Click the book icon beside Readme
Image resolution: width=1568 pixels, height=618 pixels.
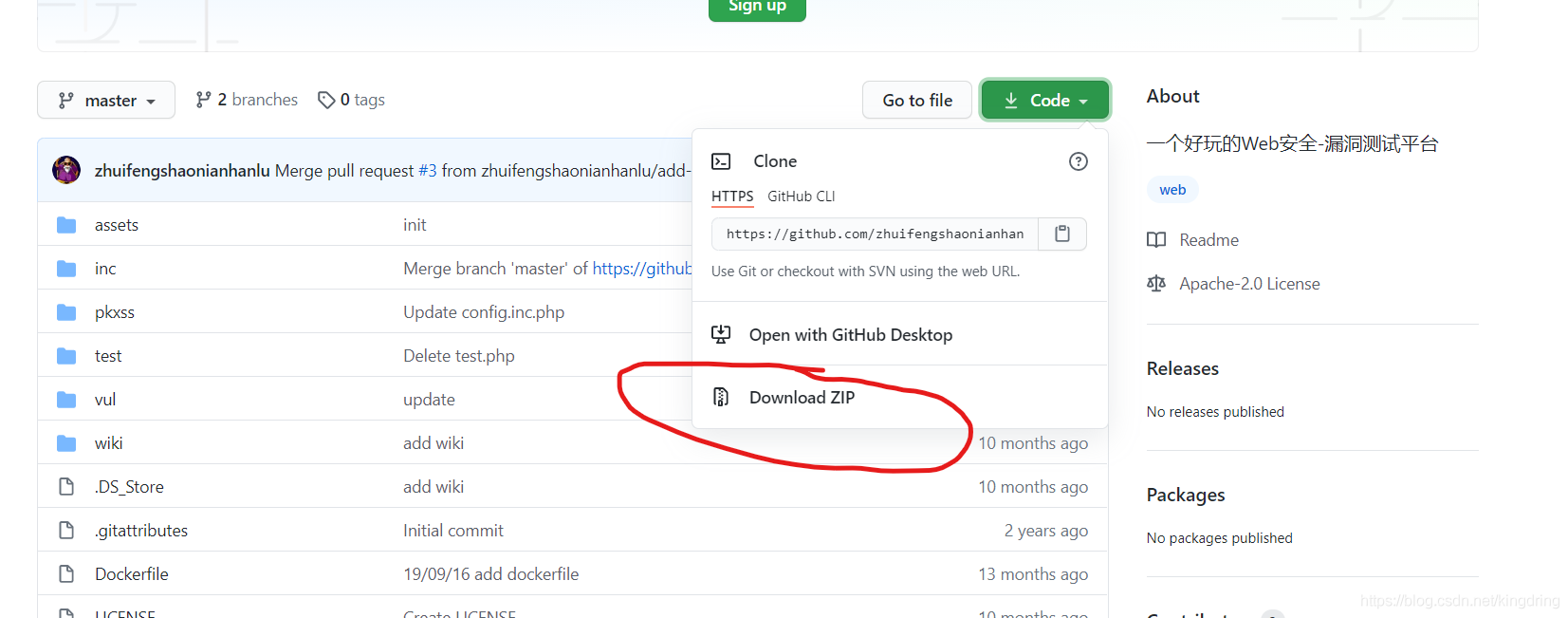pyautogui.click(x=1156, y=240)
